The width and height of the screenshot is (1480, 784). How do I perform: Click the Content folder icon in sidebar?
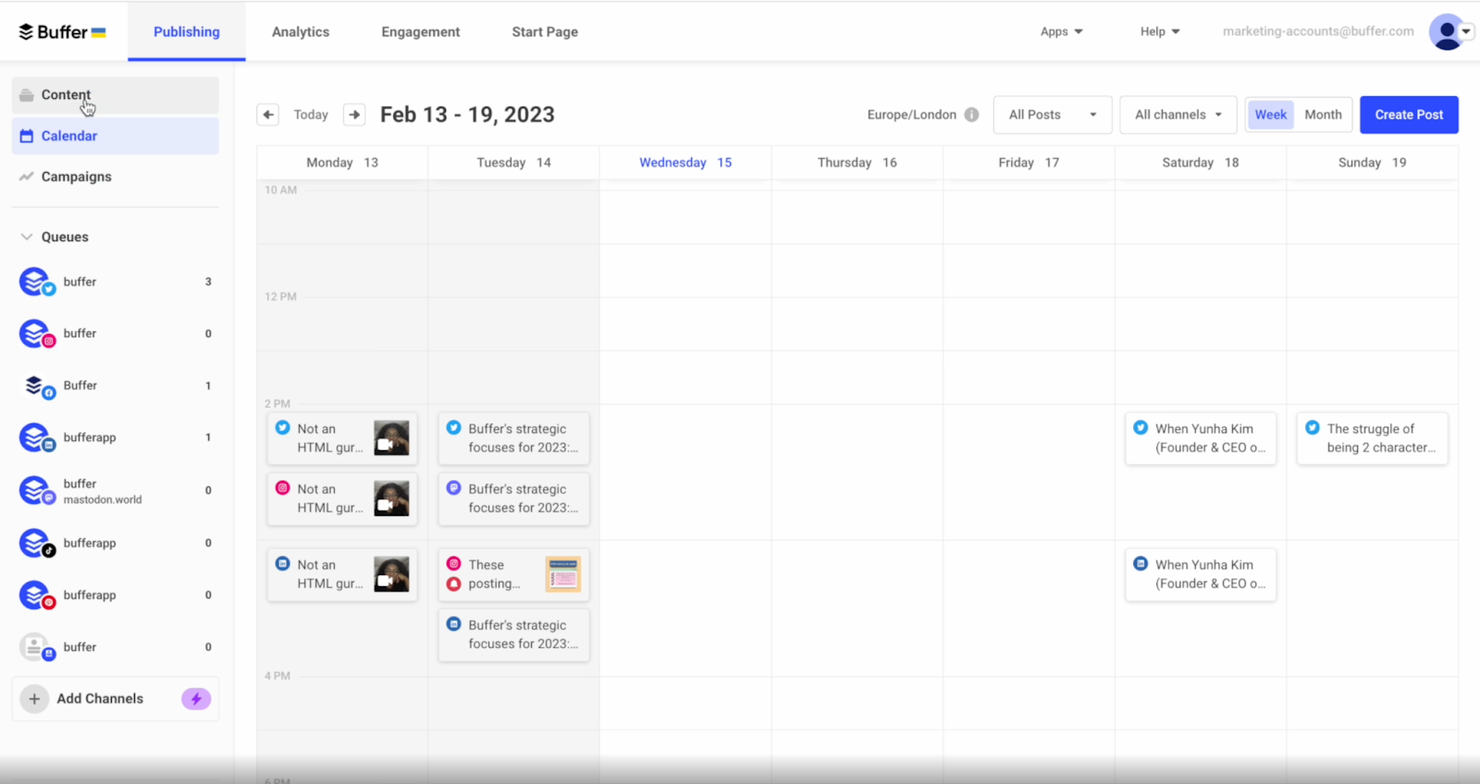(27, 95)
